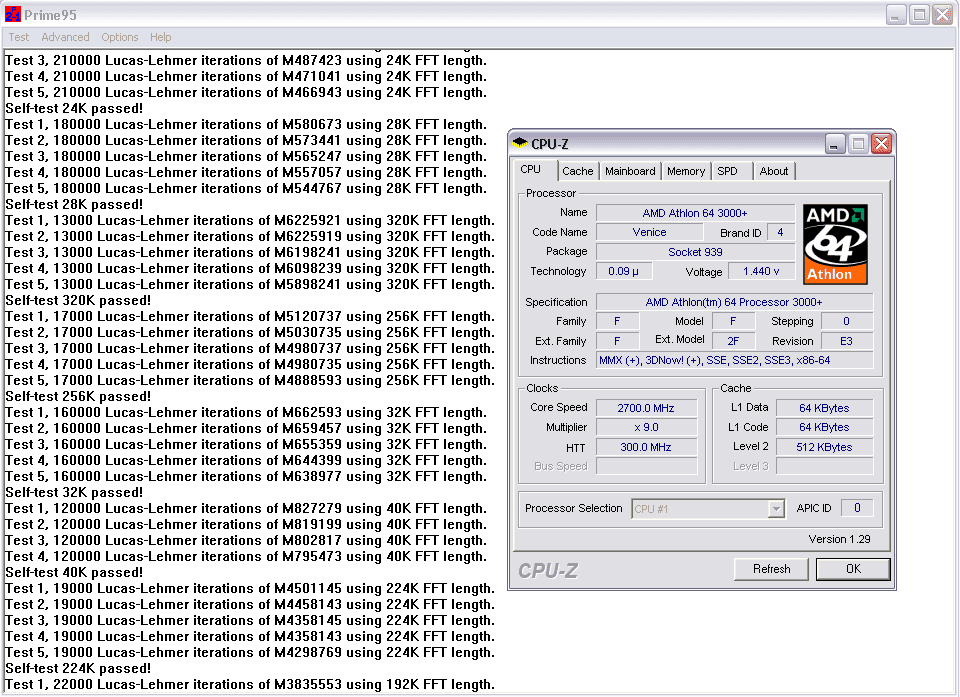Image resolution: width=960 pixels, height=697 pixels.
Task: Click the L1 Code cache value
Action: 824,428
